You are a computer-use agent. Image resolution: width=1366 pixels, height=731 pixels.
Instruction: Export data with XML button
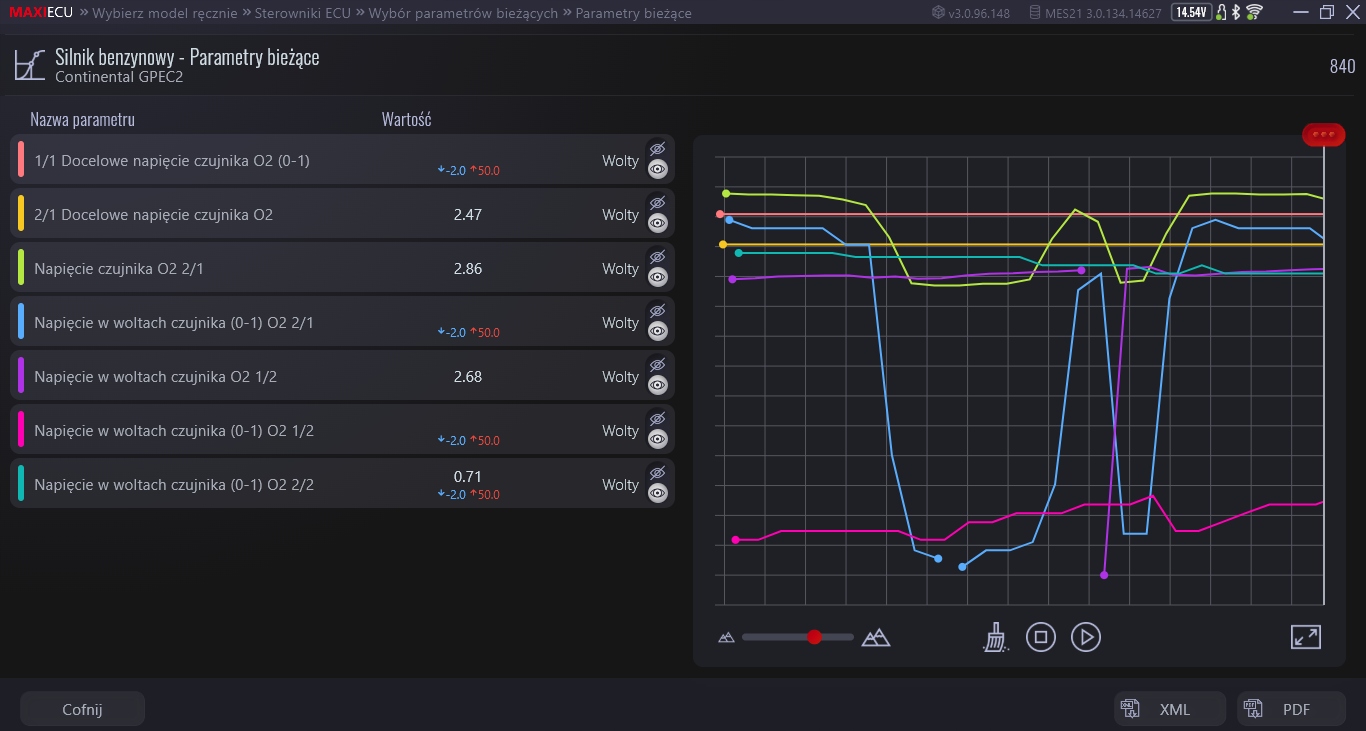[1170, 709]
